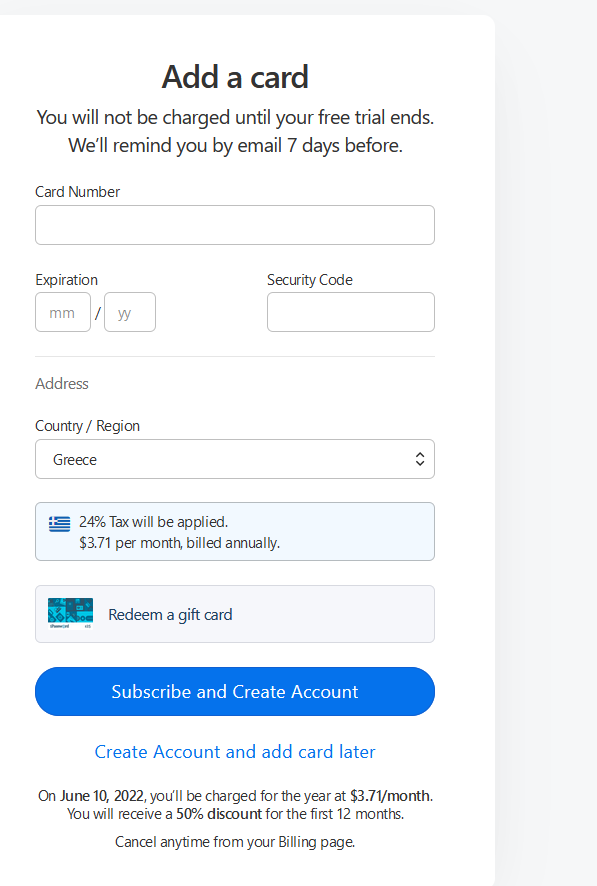This screenshot has width=597, height=886.
Task: Focus the Security Code input box
Action: click(x=351, y=312)
